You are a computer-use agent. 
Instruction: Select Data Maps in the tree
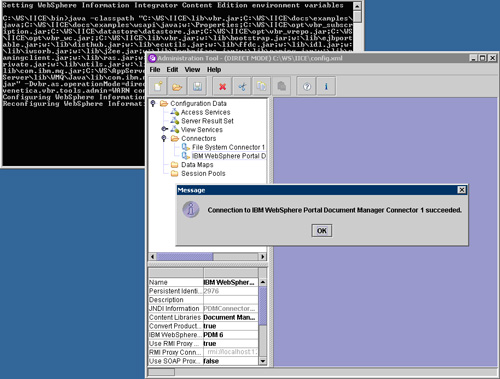point(197,165)
